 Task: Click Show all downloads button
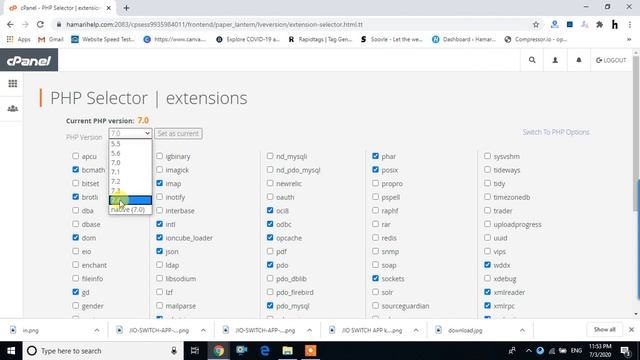(x=604, y=329)
